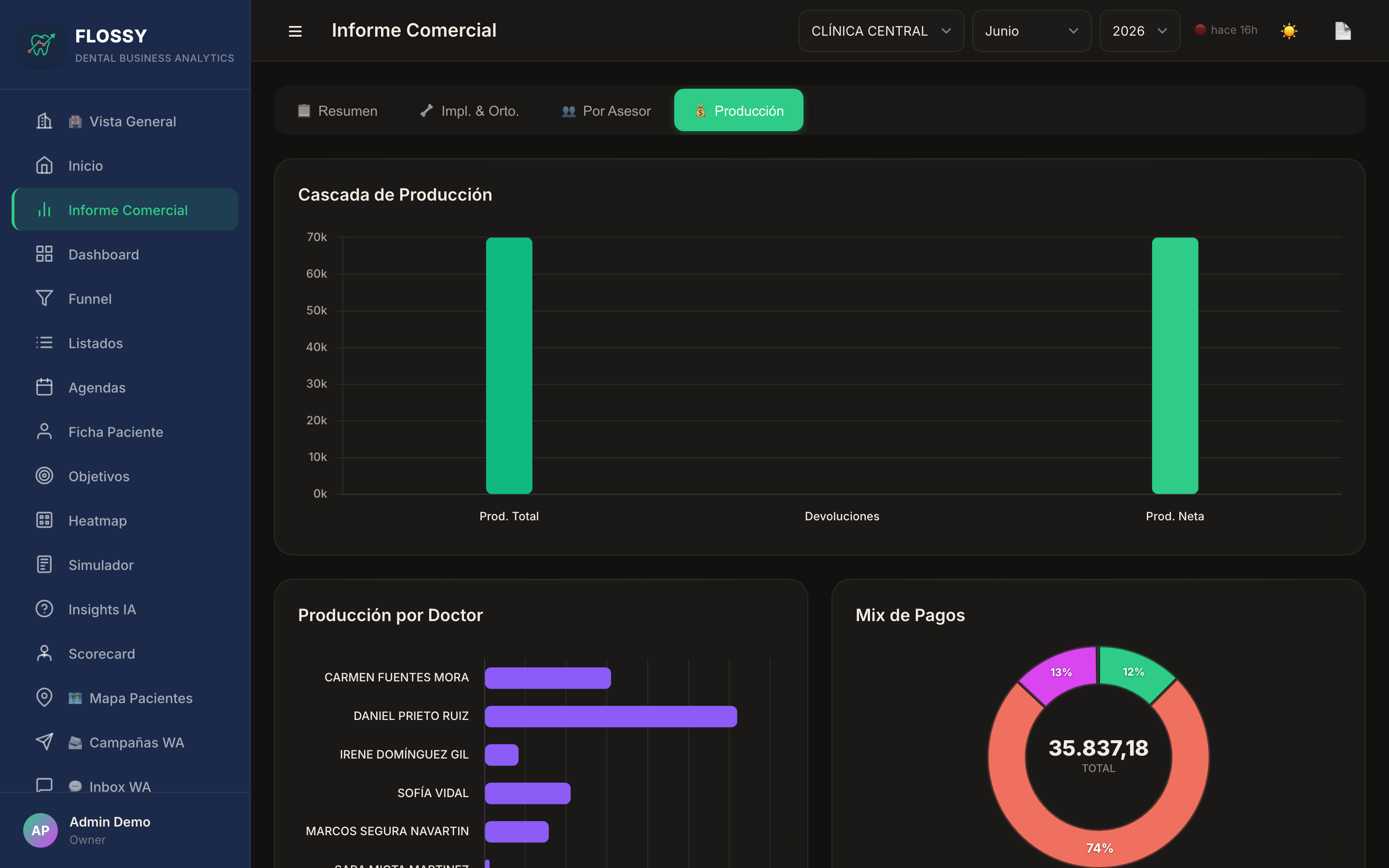
Task: Open the Heatmap view
Action: pyautogui.click(x=125, y=520)
